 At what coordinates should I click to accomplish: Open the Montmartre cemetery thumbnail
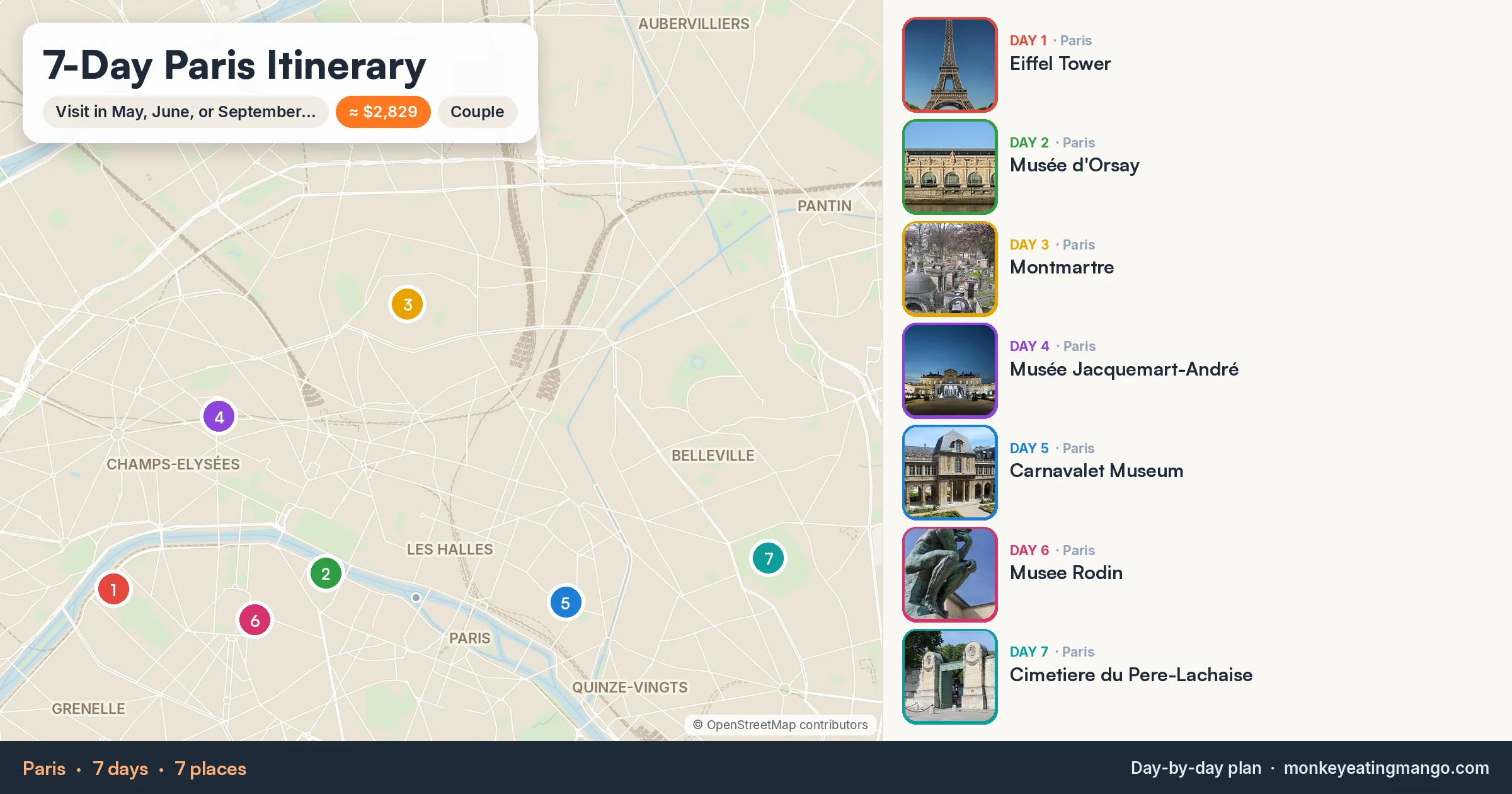(950, 268)
